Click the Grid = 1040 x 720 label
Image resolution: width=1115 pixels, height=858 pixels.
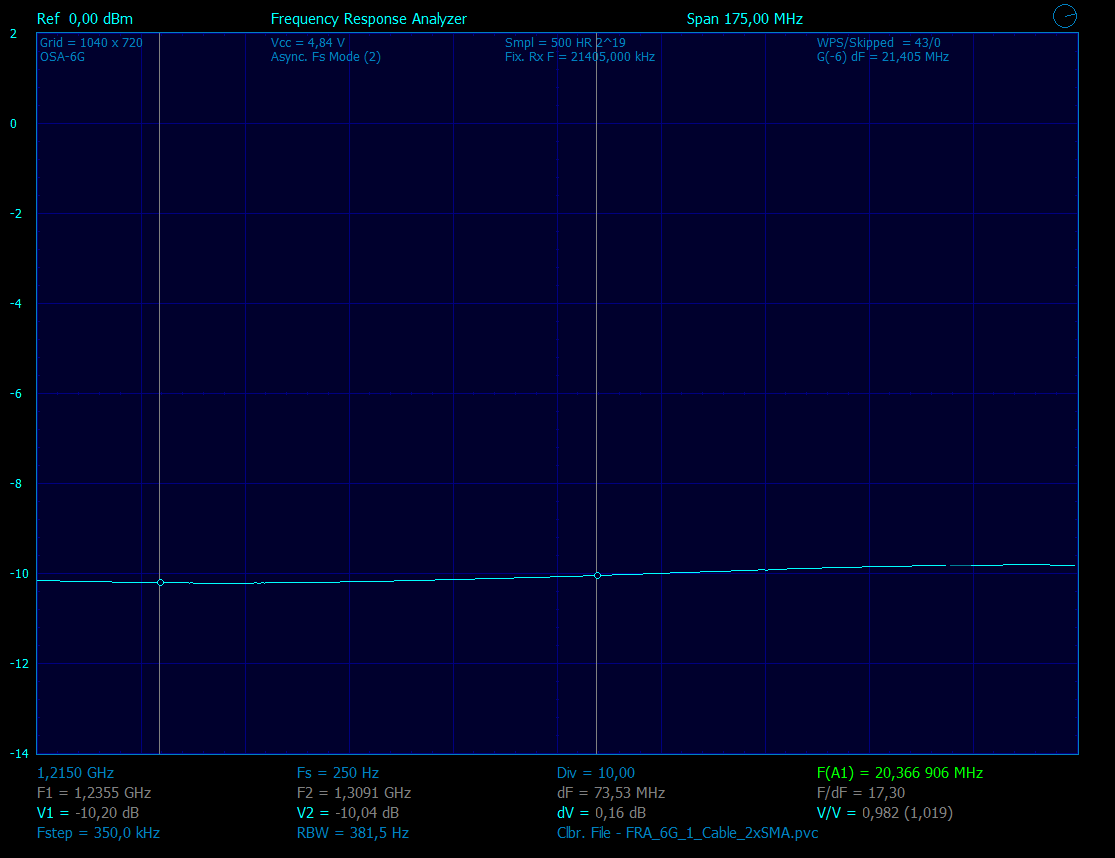(x=90, y=43)
